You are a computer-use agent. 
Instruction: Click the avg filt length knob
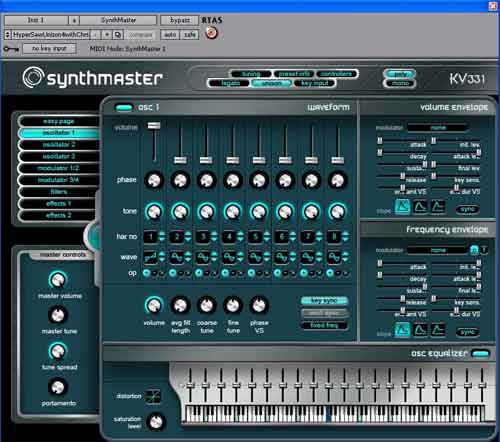[180, 305]
